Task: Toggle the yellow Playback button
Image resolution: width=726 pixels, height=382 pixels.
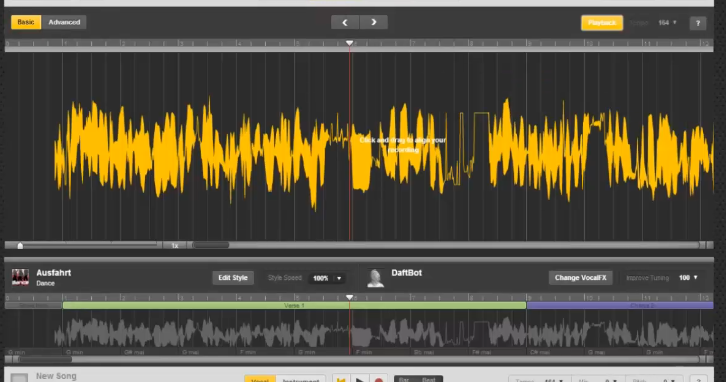Action: pyautogui.click(x=602, y=23)
